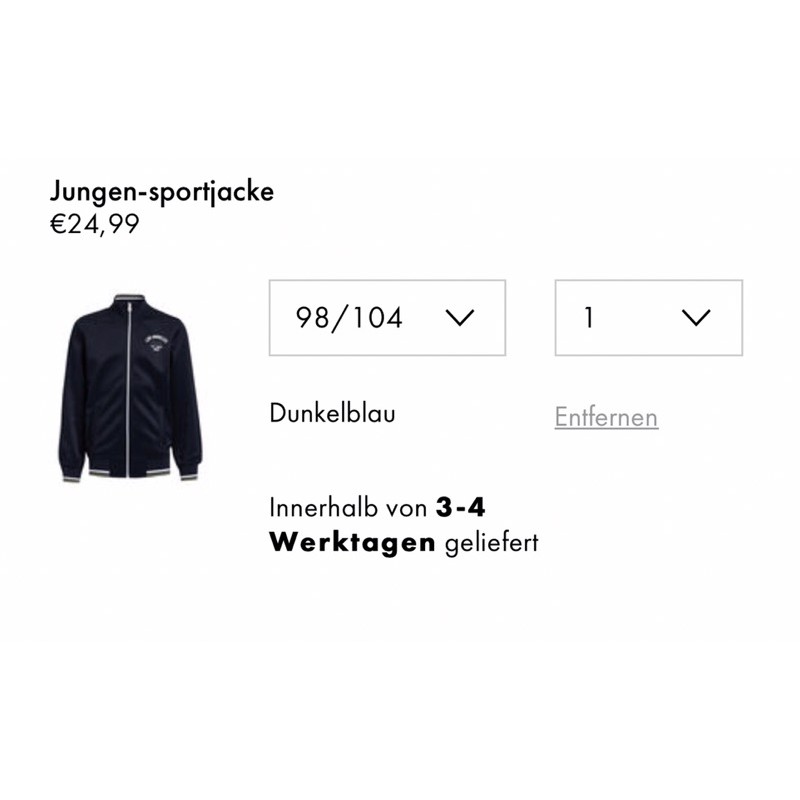Click the quantity value 1

point(589,318)
